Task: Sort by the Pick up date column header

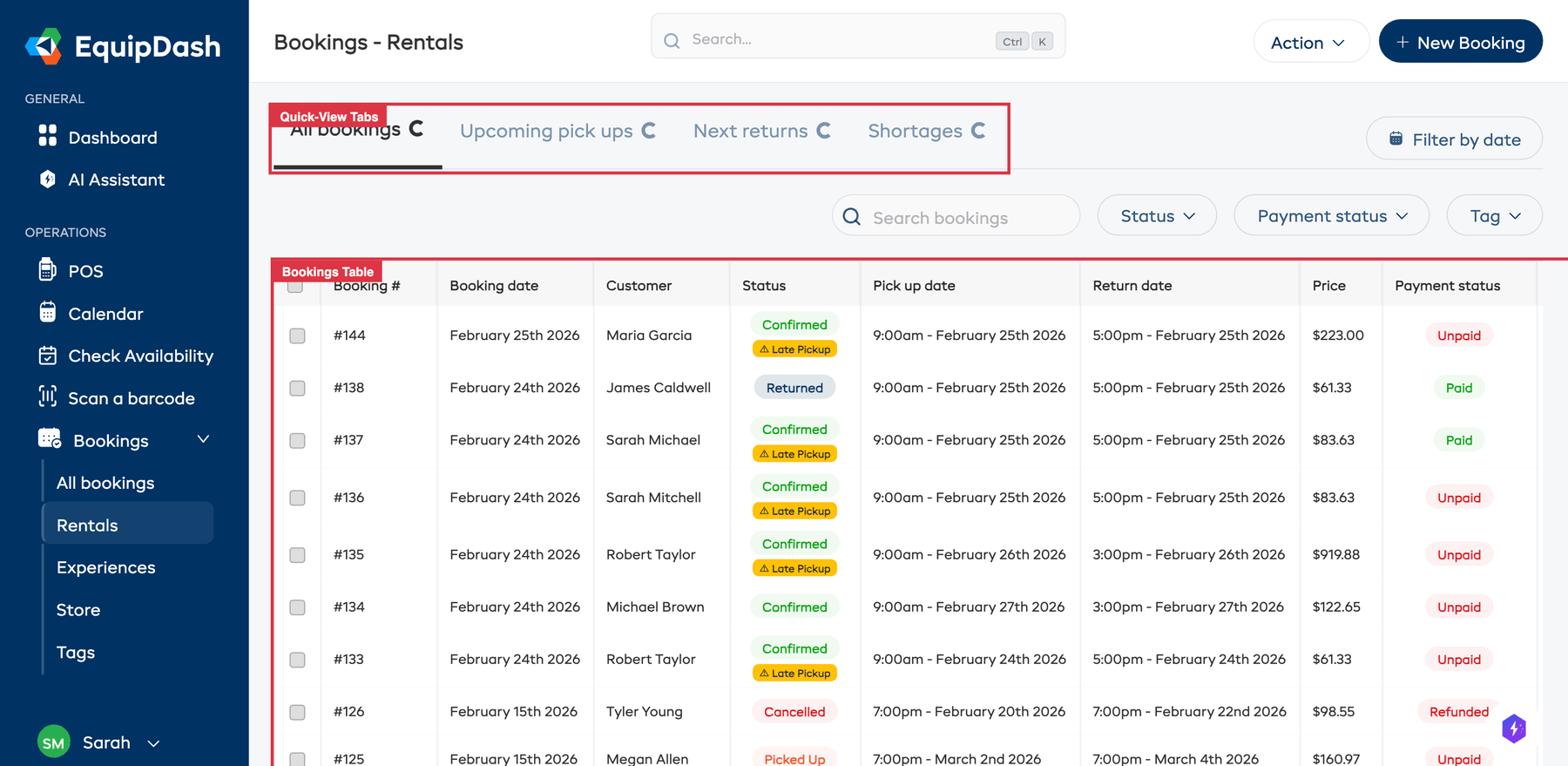Action: [x=914, y=286]
